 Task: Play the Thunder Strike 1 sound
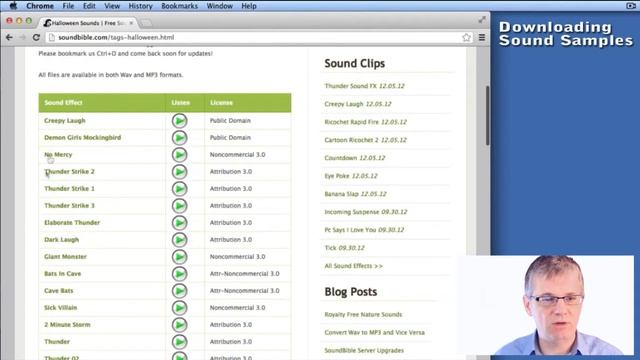point(179,189)
